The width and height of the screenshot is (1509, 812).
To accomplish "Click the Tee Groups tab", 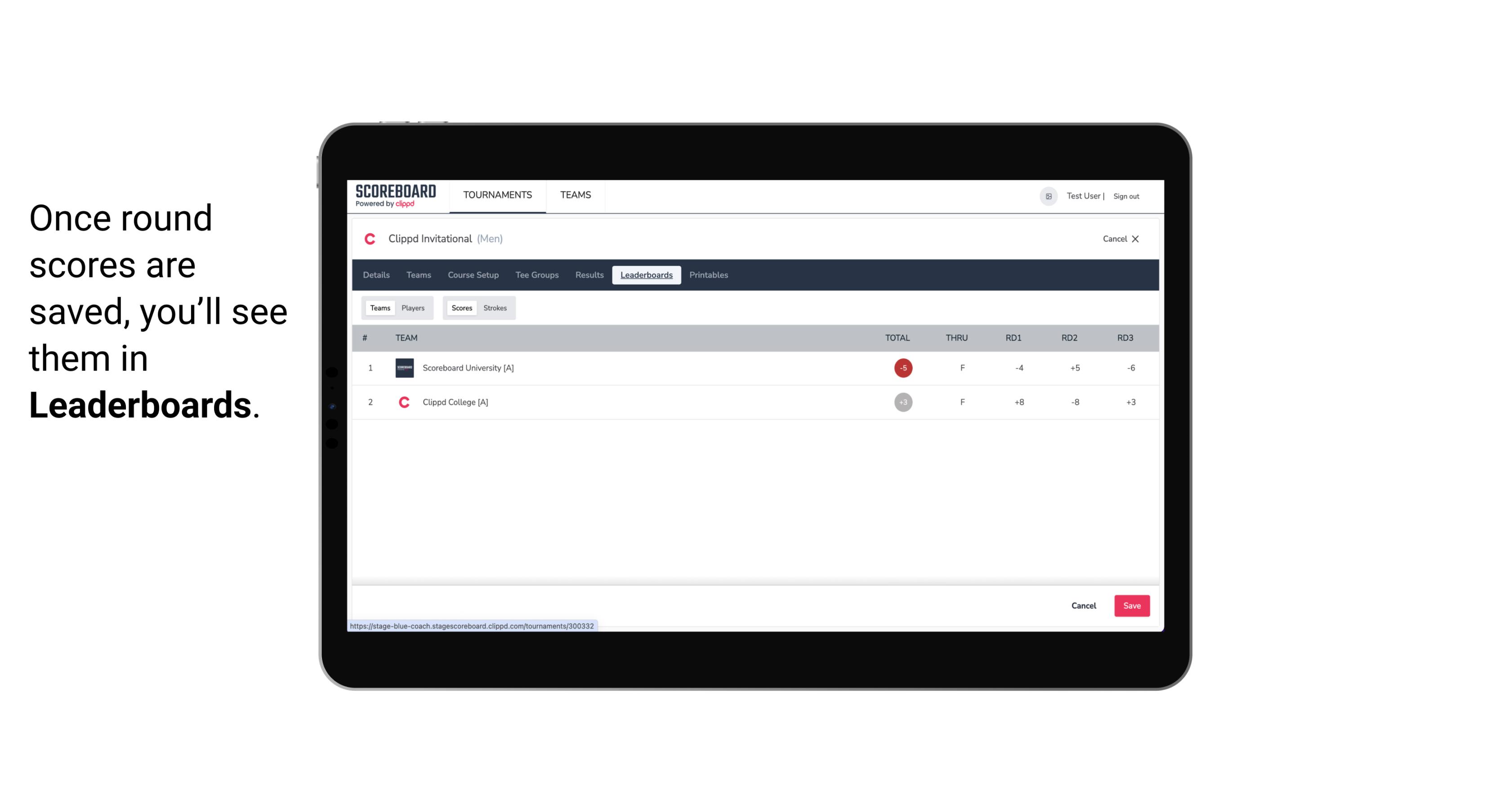I will click(x=537, y=275).
